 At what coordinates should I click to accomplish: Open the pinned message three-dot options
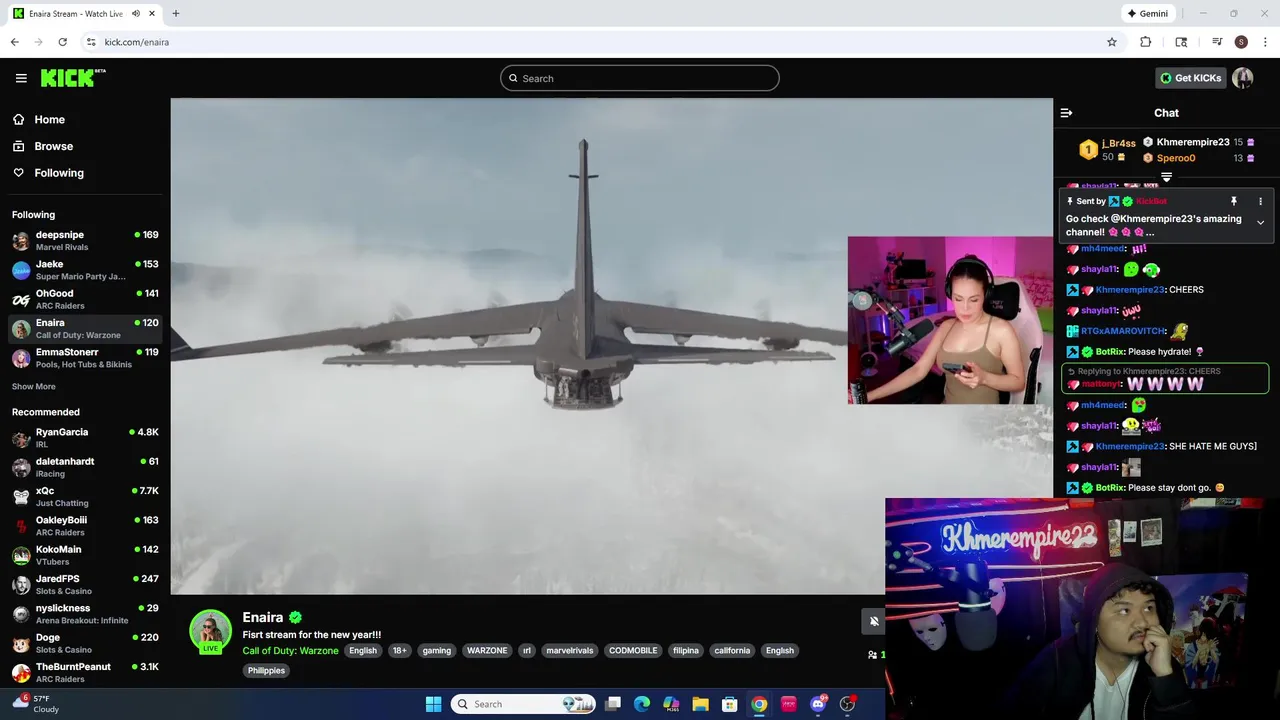(x=1260, y=201)
